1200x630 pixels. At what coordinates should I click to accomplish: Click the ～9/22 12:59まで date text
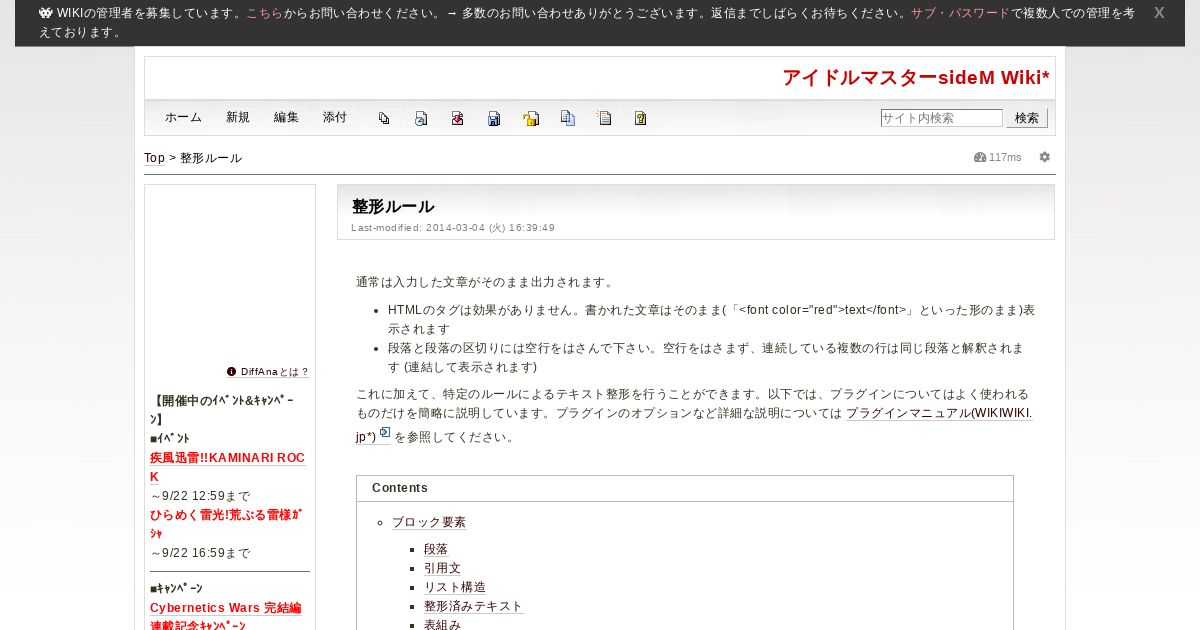tap(200, 496)
